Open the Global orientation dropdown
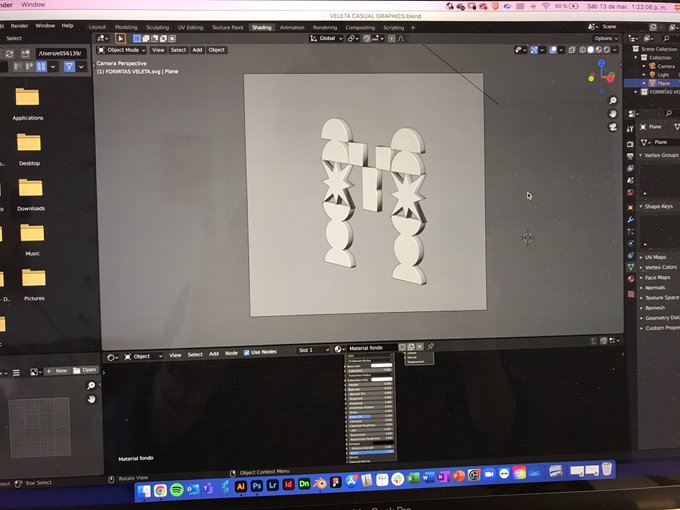This screenshot has height=510, width=680. (x=326, y=39)
